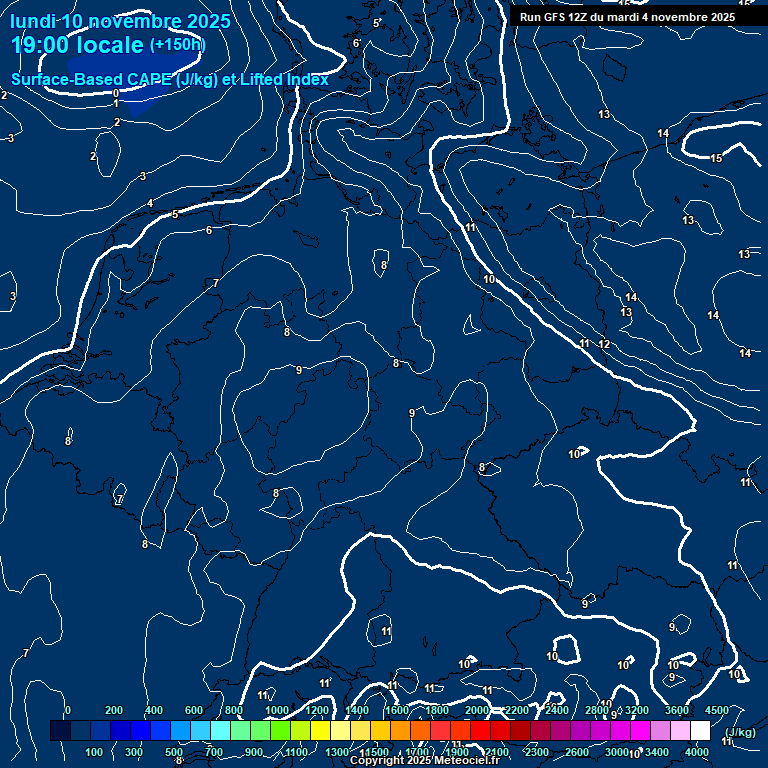Select the magenta 3200–3400 legend swatch
This screenshot has height=768, width=768.
[x=640, y=730]
